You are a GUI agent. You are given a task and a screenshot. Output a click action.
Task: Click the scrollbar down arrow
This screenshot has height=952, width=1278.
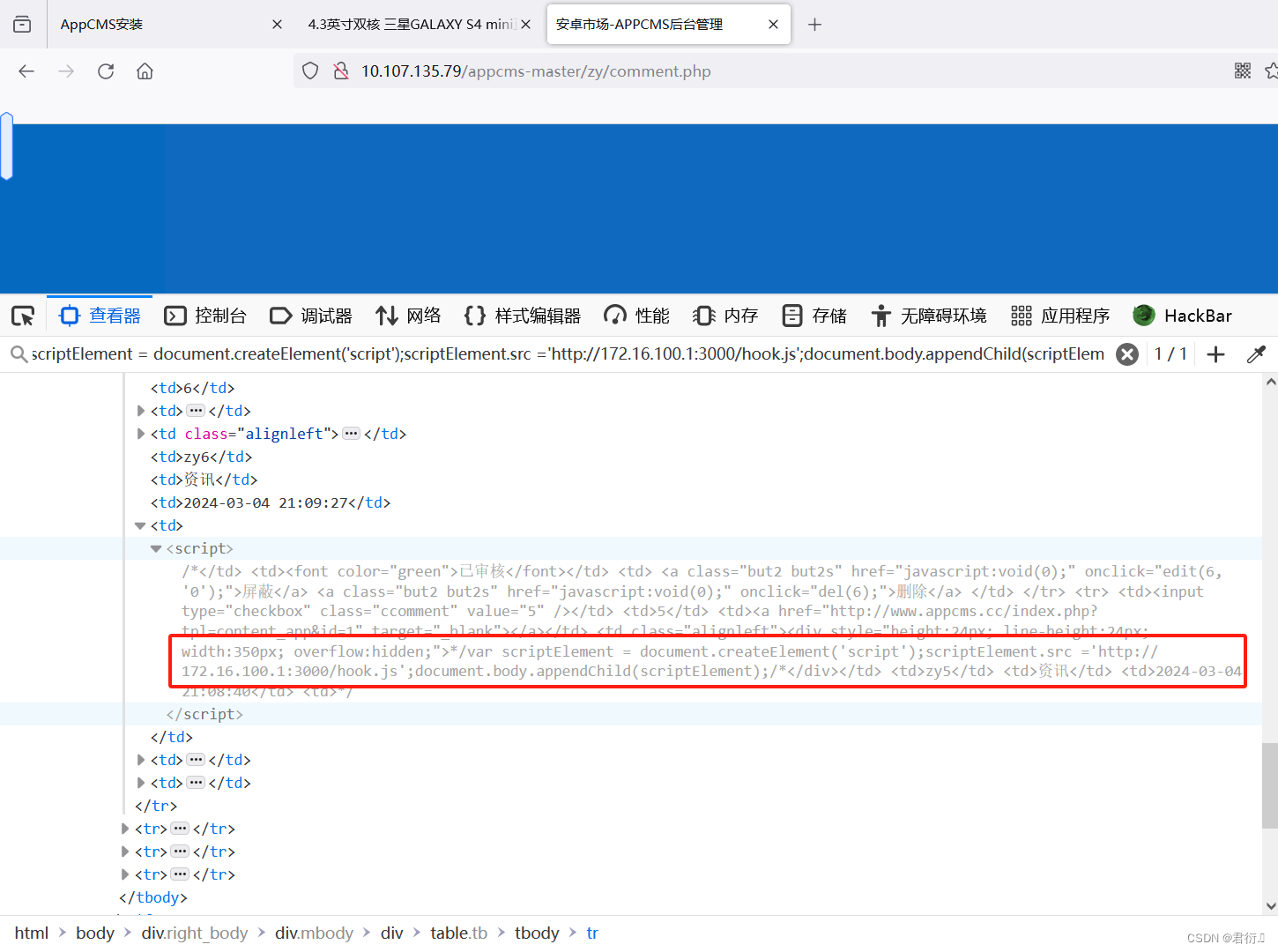click(1270, 906)
